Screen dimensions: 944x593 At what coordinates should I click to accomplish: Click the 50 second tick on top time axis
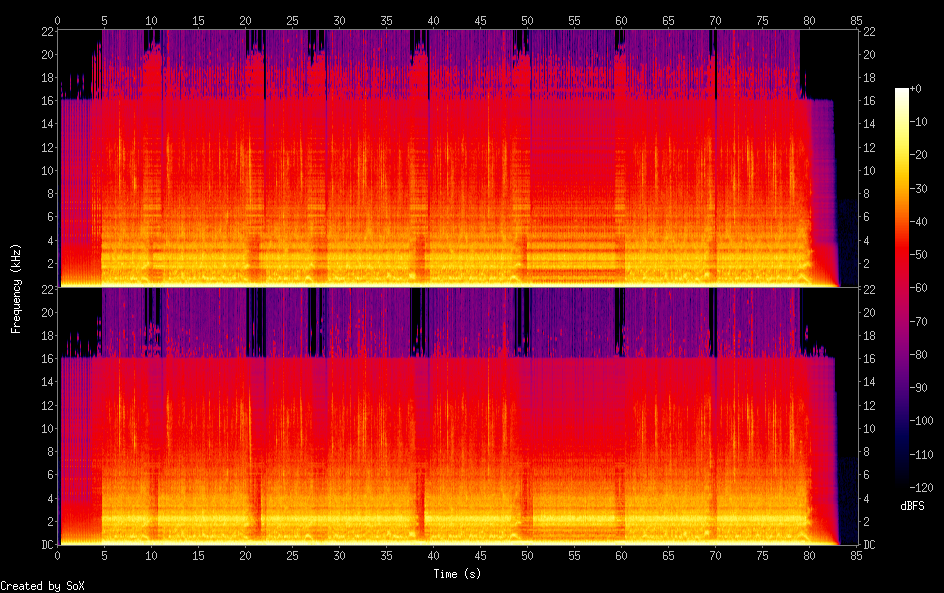pos(527,20)
